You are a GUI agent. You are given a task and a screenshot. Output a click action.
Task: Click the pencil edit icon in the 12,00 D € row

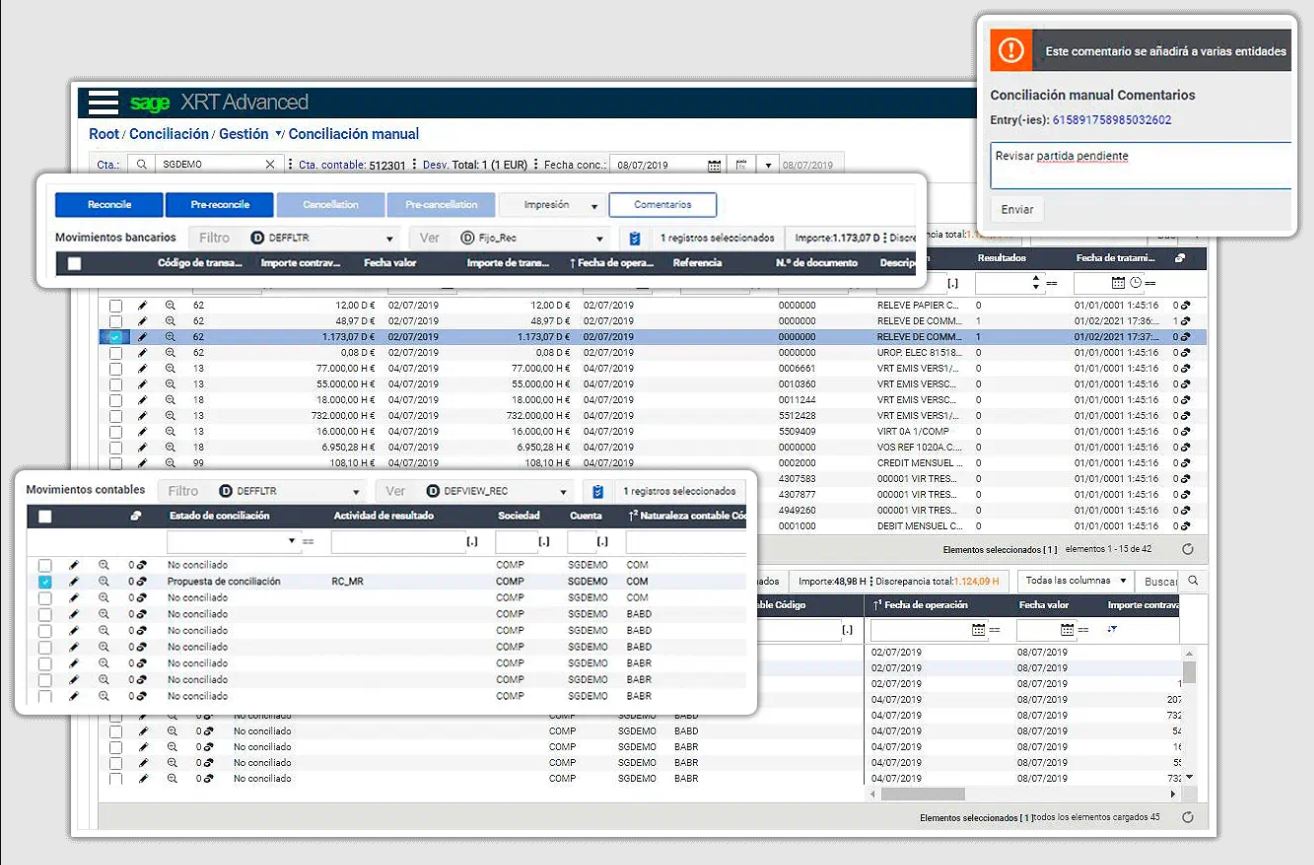click(142, 305)
